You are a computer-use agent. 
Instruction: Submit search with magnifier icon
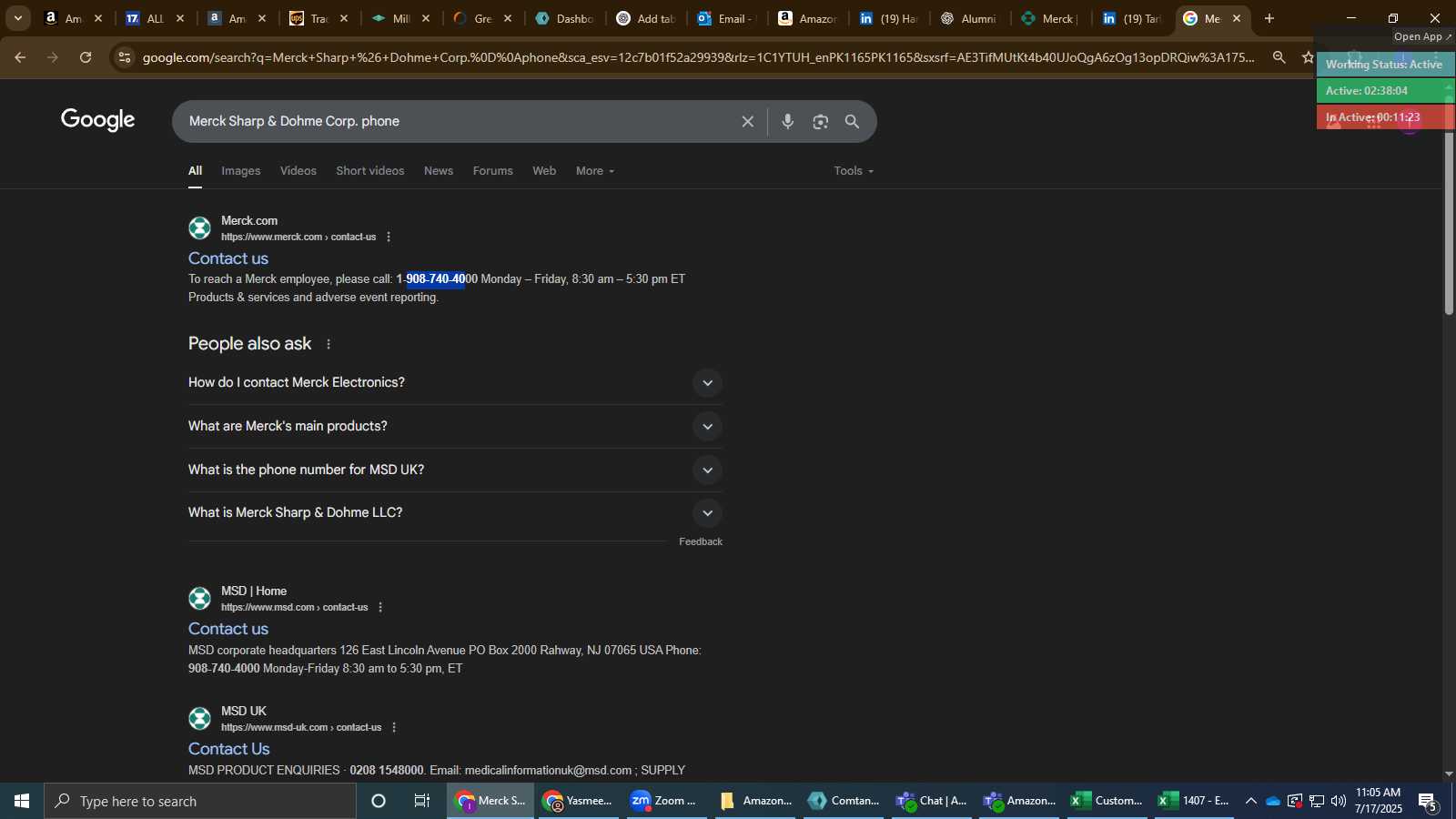coord(853,122)
